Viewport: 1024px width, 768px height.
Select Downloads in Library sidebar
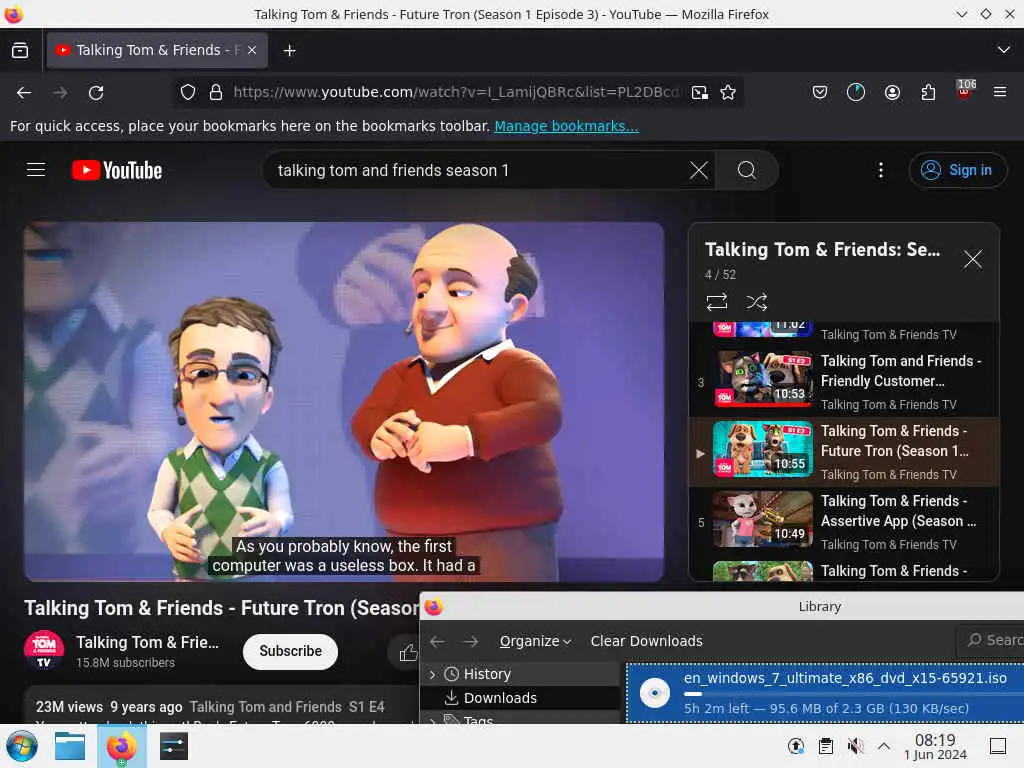click(500, 698)
